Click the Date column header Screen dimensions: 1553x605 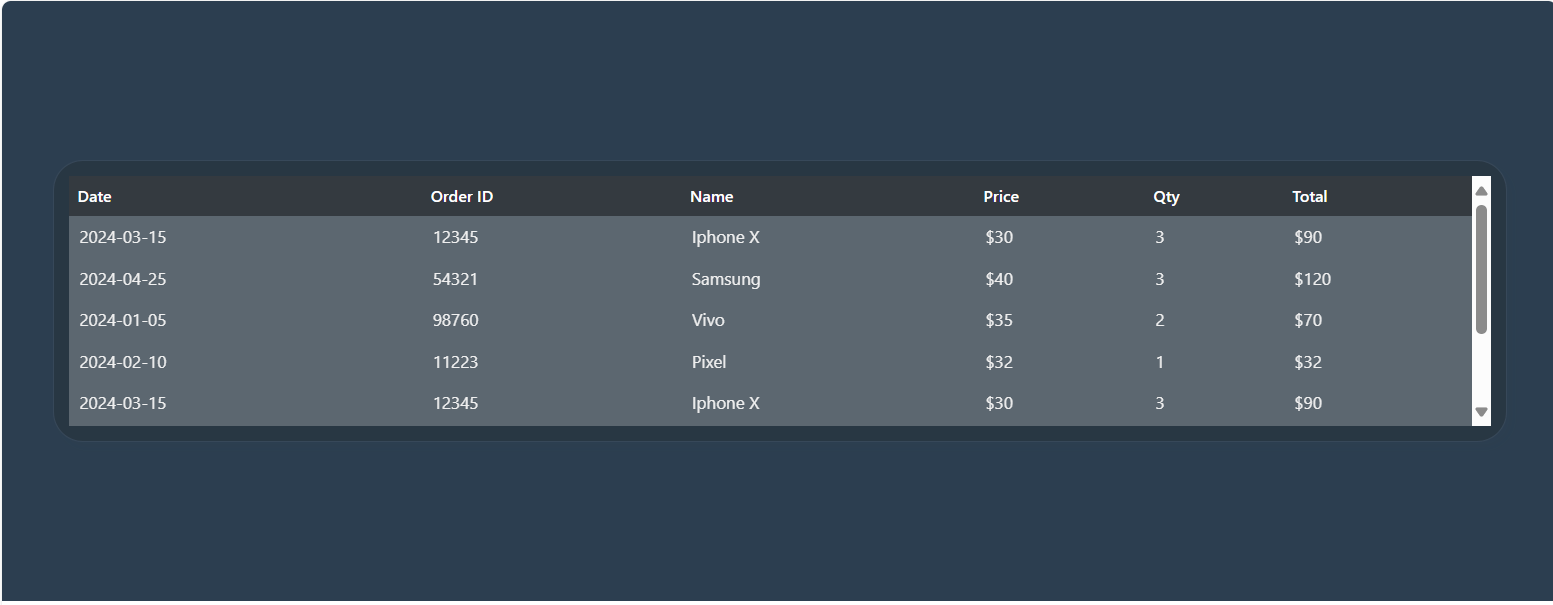tap(95, 197)
